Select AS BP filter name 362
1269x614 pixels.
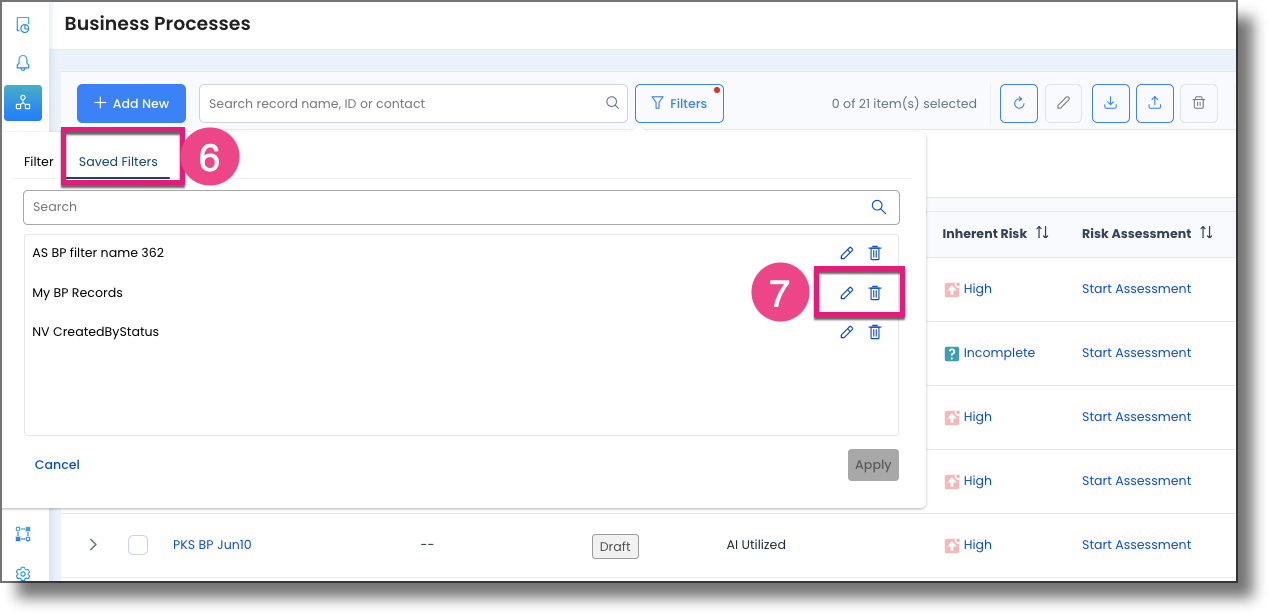click(x=98, y=253)
